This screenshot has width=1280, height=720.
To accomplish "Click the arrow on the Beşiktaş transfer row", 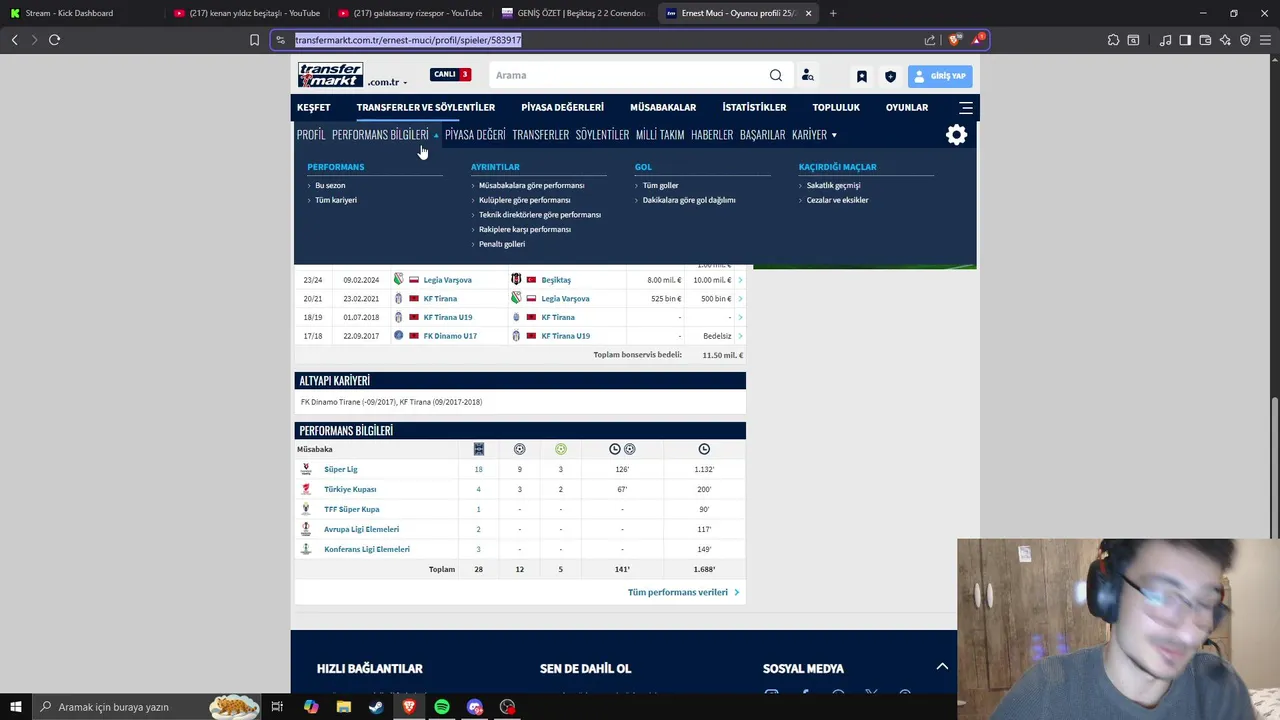I will pyautogui.click(x=740, y=280).
